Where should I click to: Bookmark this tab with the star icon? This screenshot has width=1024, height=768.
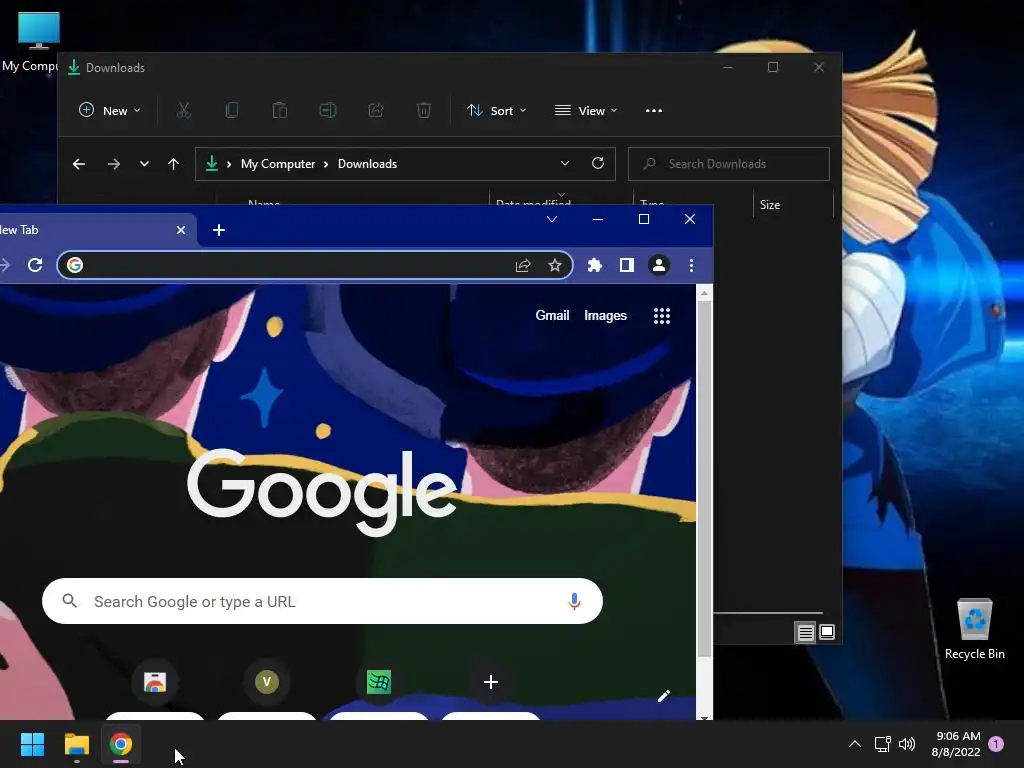tap(554, 265)
